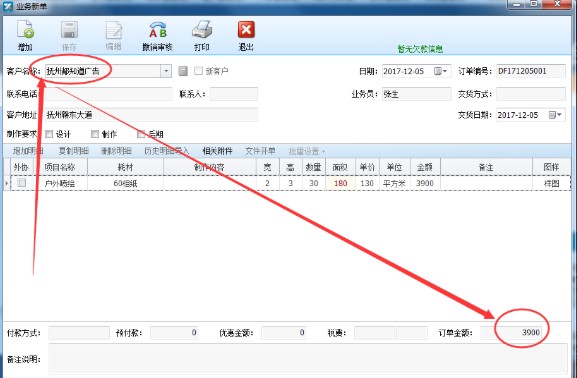Viewport: 577px width, 378px height.
Task: Click the 户外喷绘 cell
Action: pos(60,183)
